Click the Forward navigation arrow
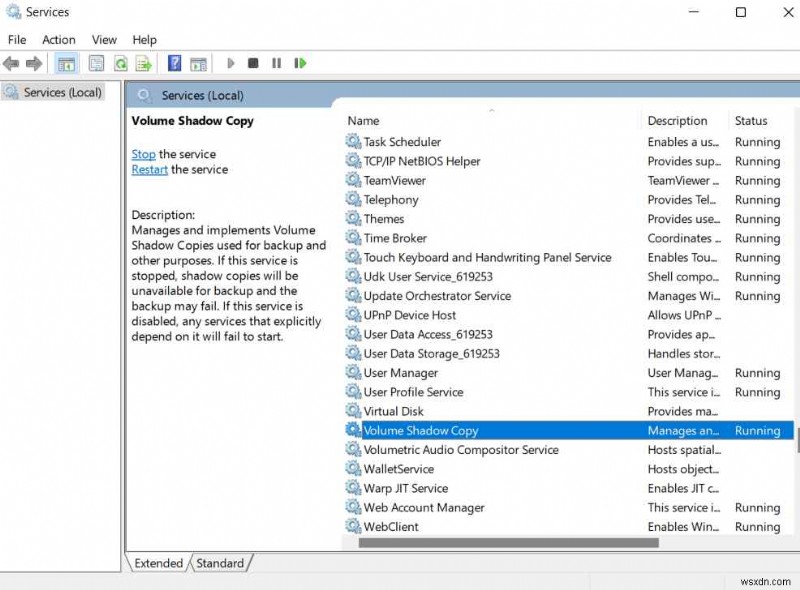 coord(33,63)
